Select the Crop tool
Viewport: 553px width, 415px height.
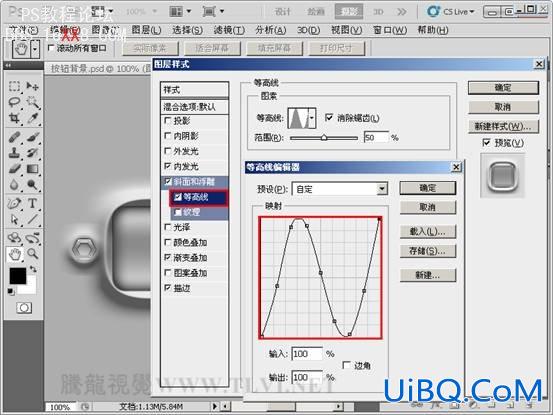click(14, 118)
